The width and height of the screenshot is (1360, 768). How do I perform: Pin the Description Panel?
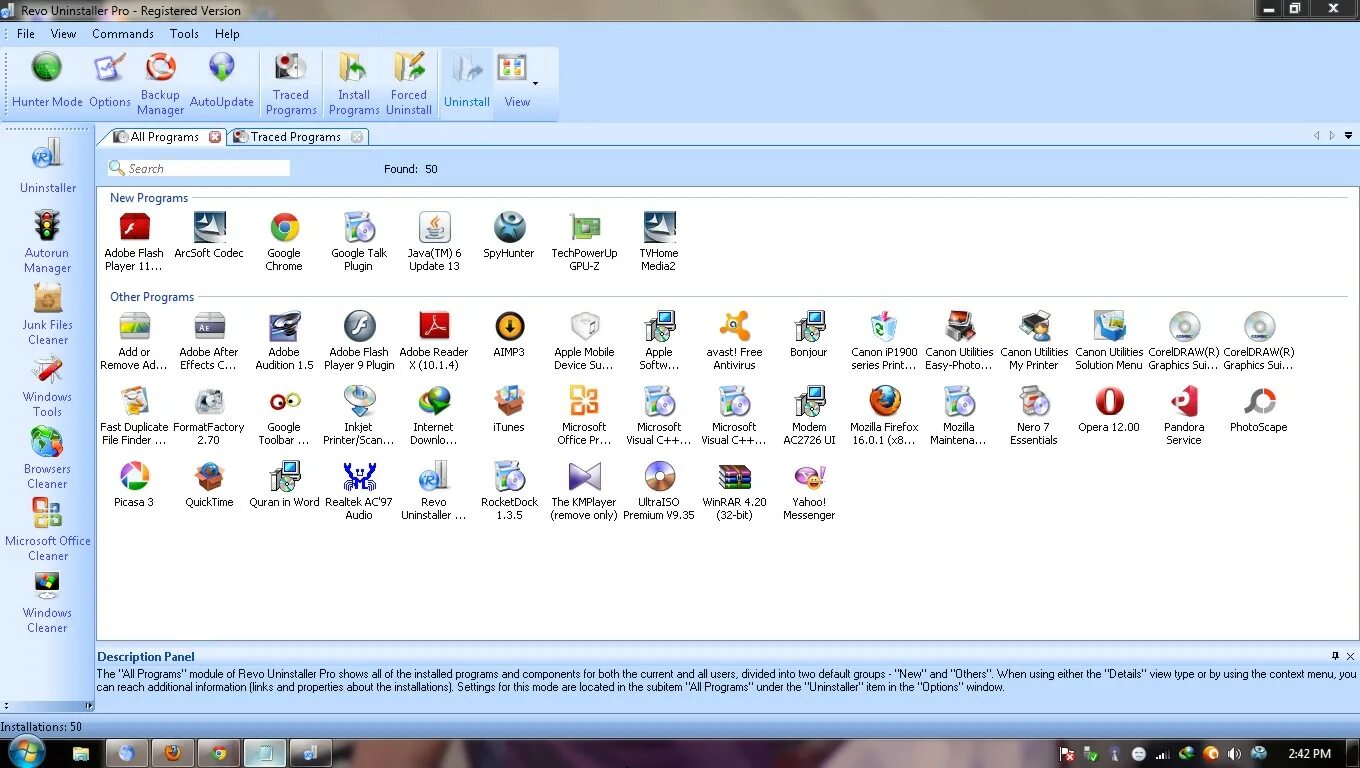(x=1335, y=656)
